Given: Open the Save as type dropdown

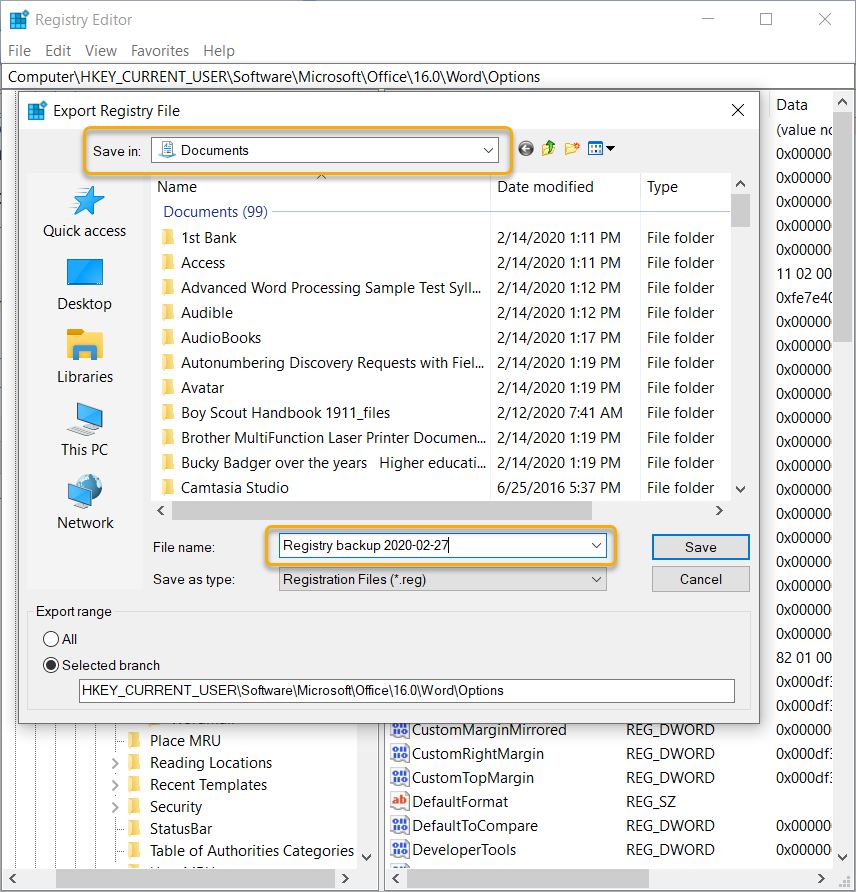Looking at the screenshot, I should tap(443, 580).
